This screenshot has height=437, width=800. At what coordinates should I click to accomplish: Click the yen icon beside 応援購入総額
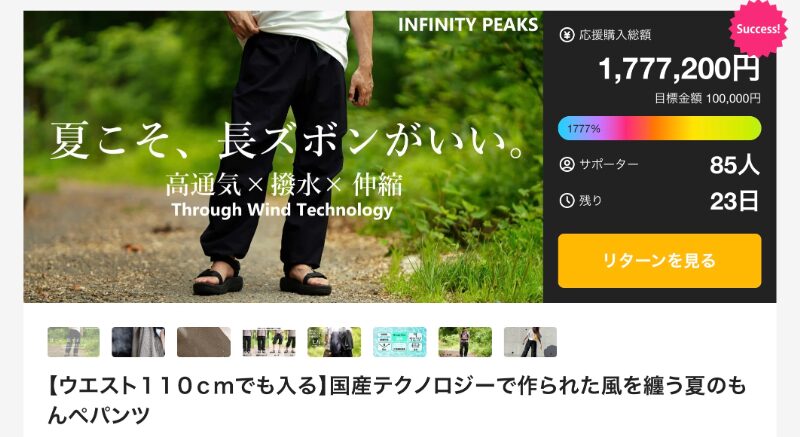coord(567,35)
